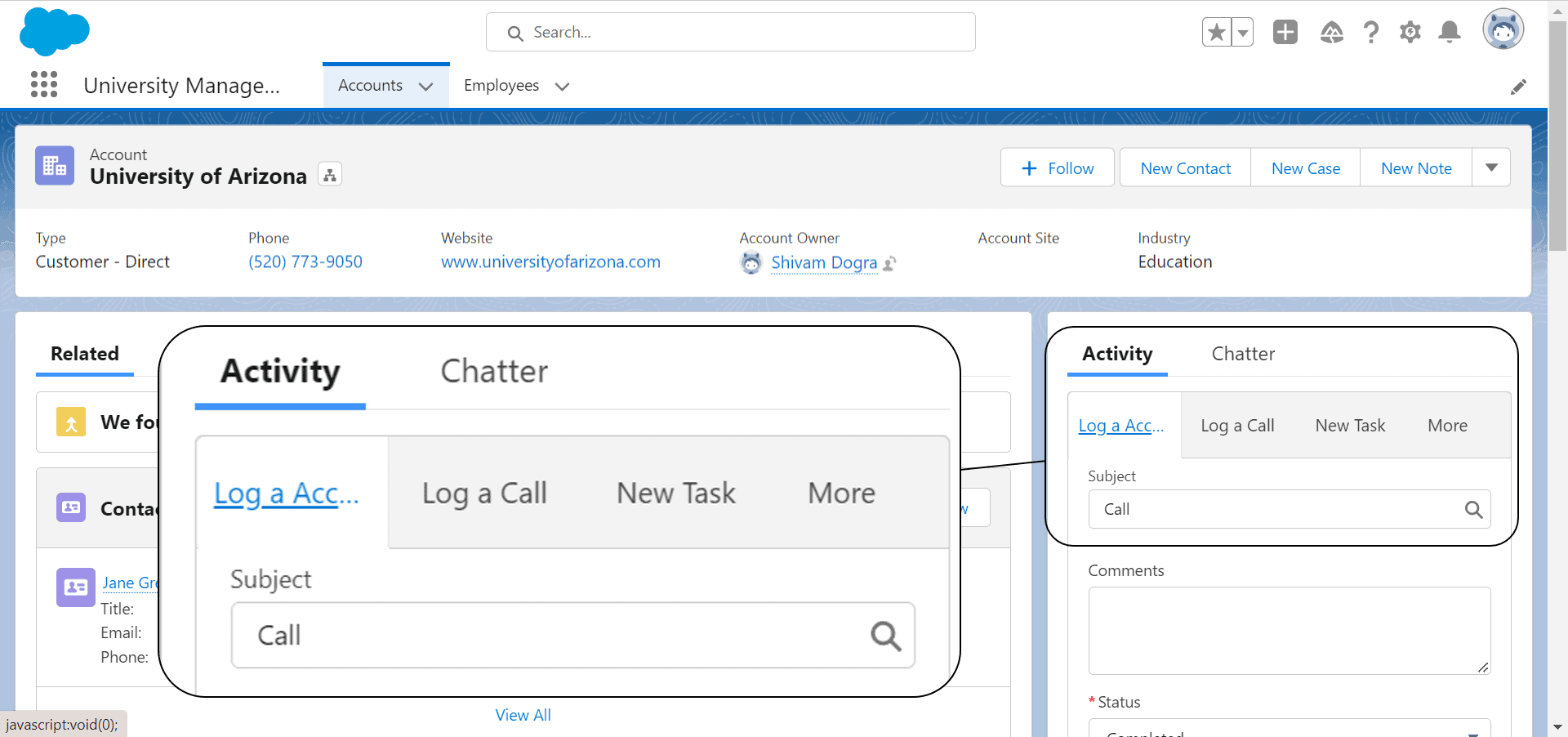Open Global Actions with the plus icon
Viewport: 1568px width, 737px height.
click(1285, 32)
